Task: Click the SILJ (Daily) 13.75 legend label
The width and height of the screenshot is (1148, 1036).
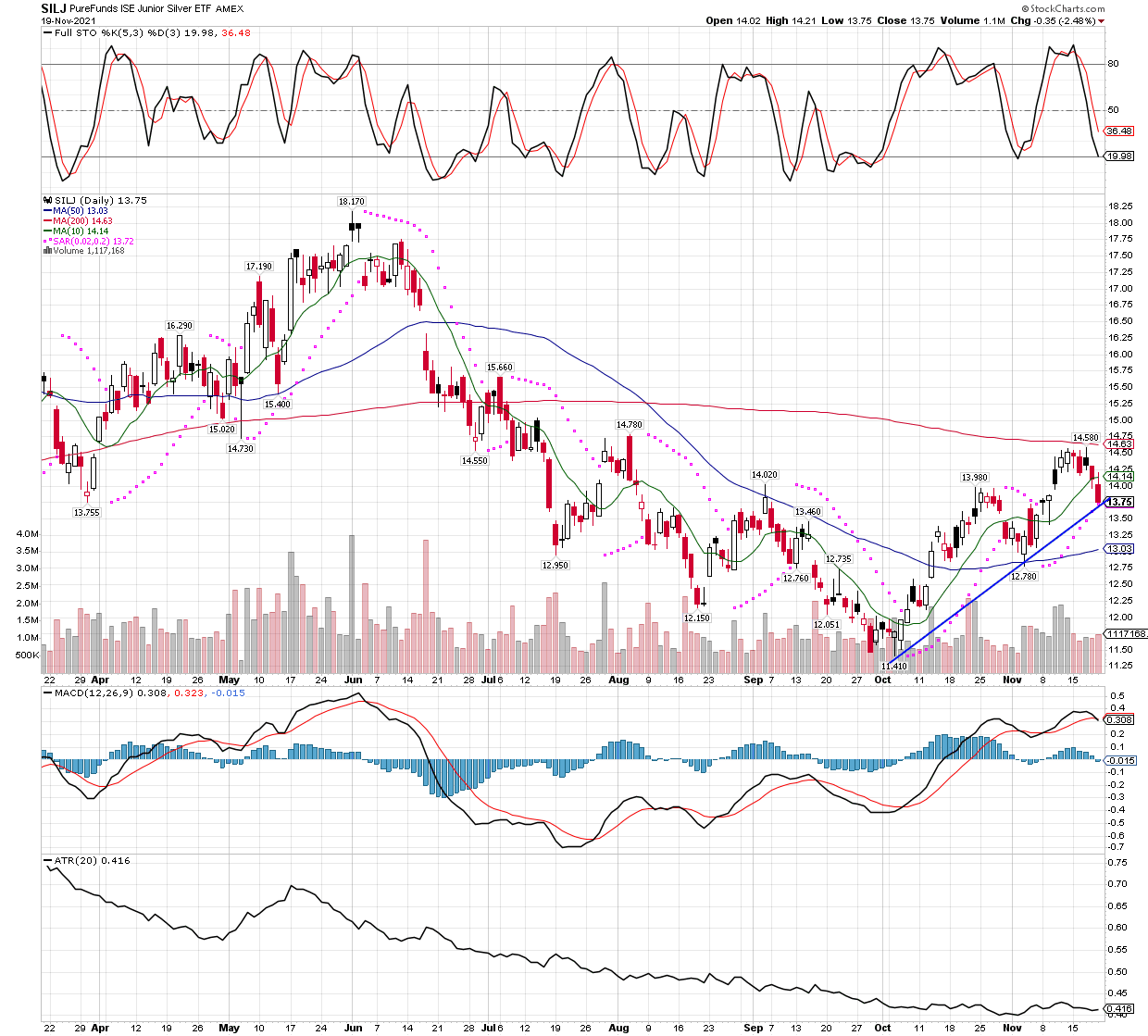Action: tap(101, 200)
